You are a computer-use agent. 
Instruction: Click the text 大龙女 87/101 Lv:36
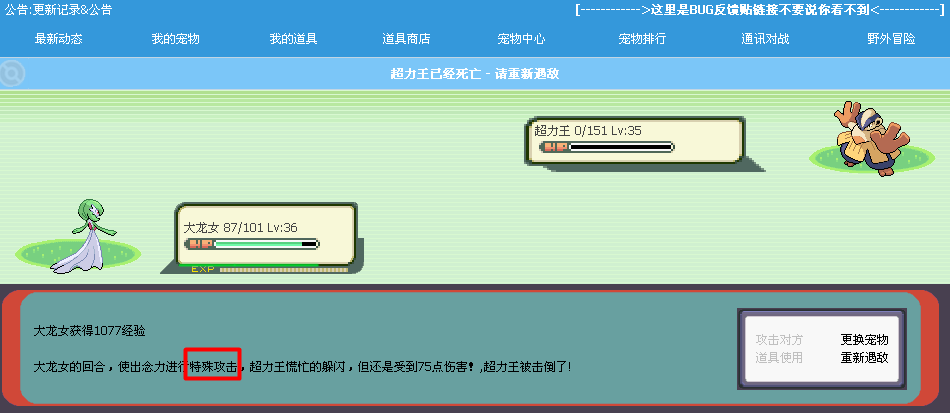[x=241, y=228]
